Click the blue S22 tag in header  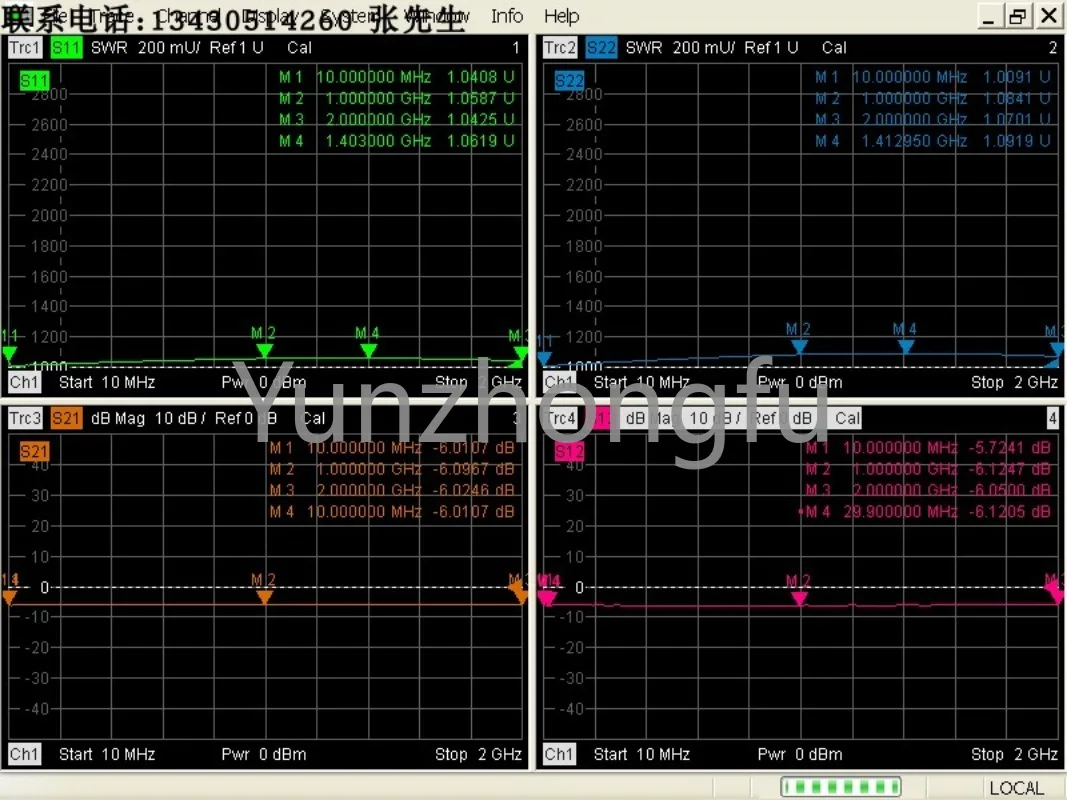[x=601, y=48]
